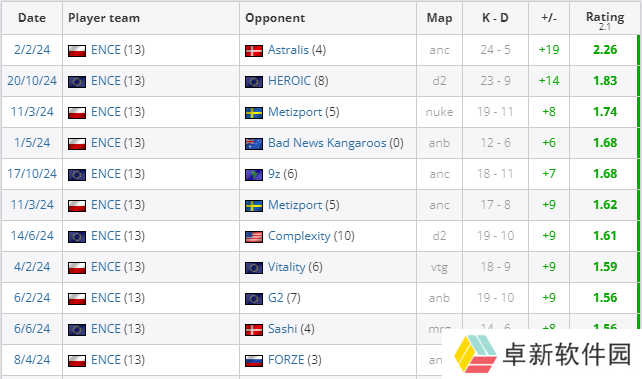Screen dimensions: 642x379
Task: Open the Astralis team link
Action: click(288, 50)
